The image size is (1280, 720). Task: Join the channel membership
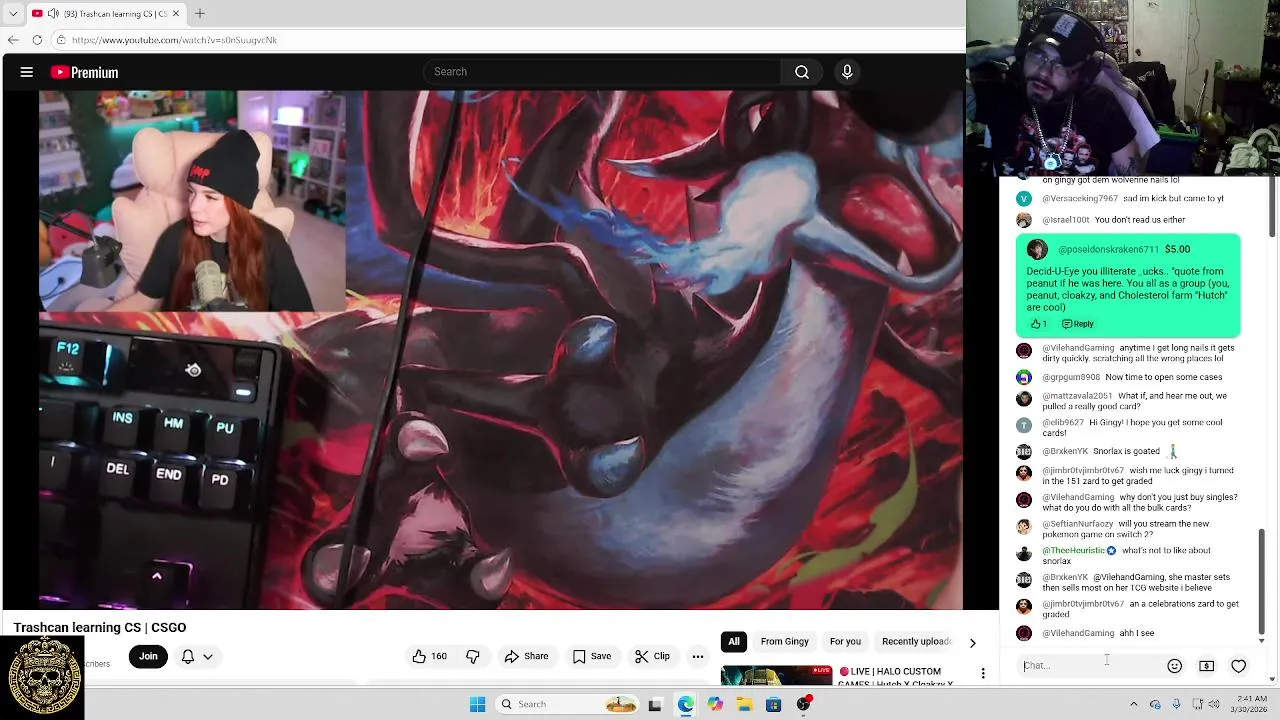pos(148,656)
